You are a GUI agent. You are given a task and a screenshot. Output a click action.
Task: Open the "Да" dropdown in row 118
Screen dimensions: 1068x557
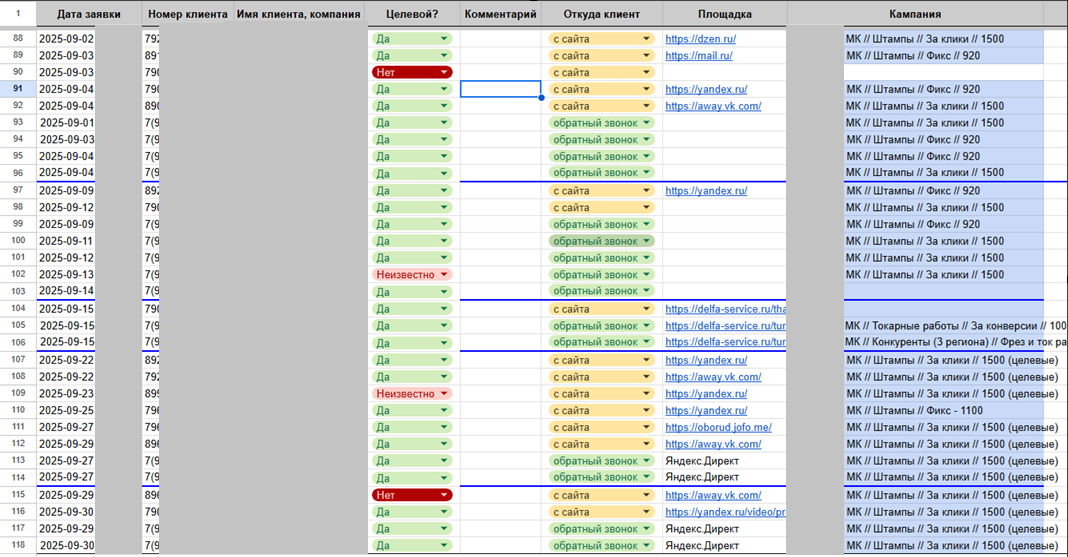412,546
